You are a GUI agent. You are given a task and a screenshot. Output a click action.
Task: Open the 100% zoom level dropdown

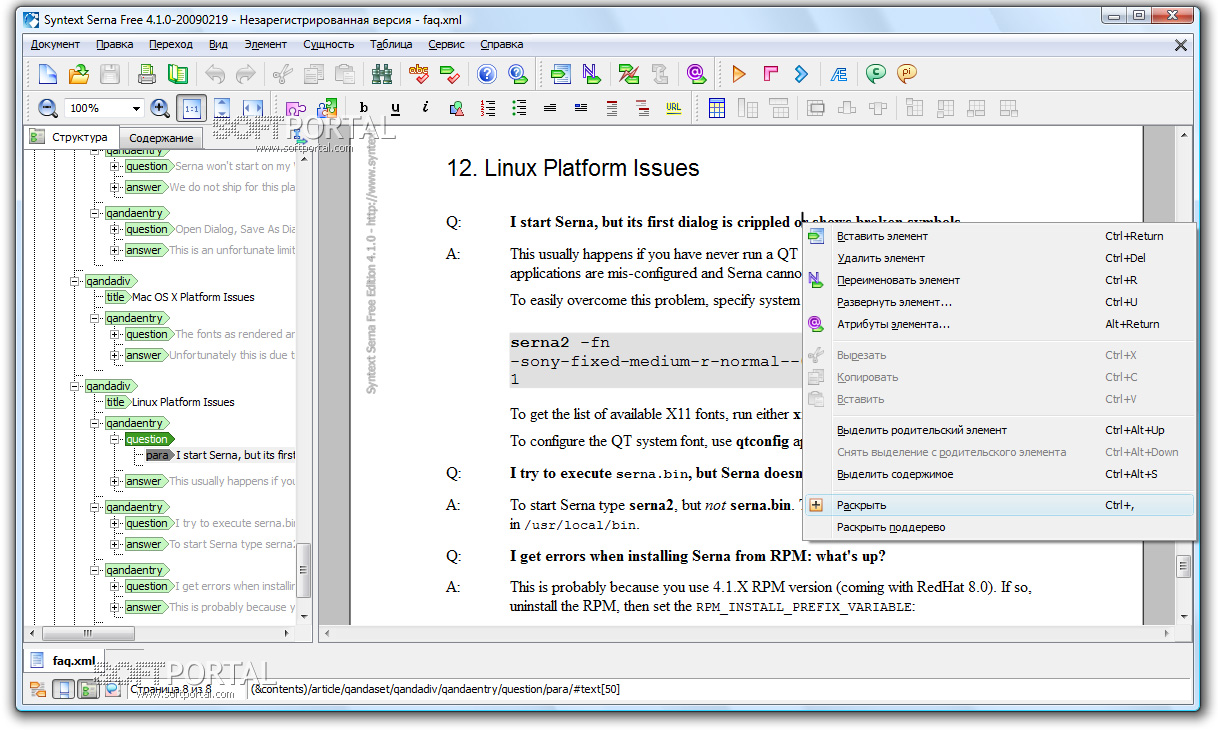[x=136, y=108]
